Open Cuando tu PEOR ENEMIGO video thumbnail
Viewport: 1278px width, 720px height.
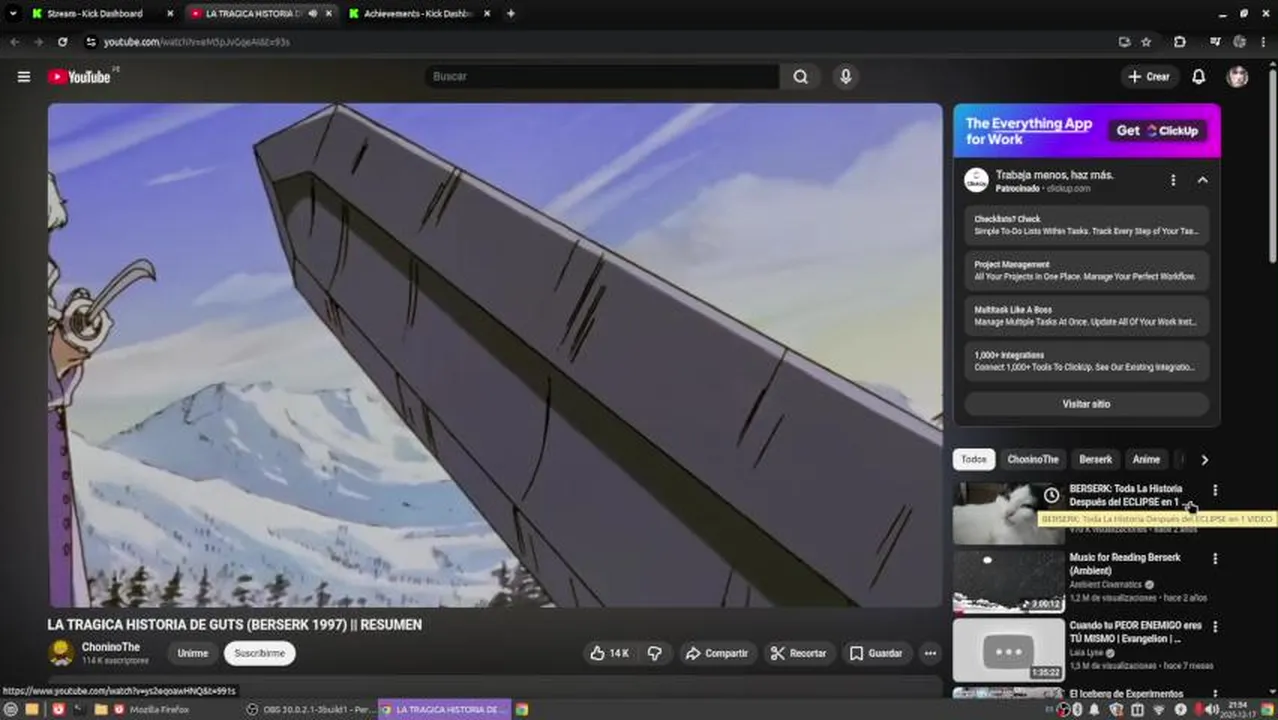(x=1008, y=650)
